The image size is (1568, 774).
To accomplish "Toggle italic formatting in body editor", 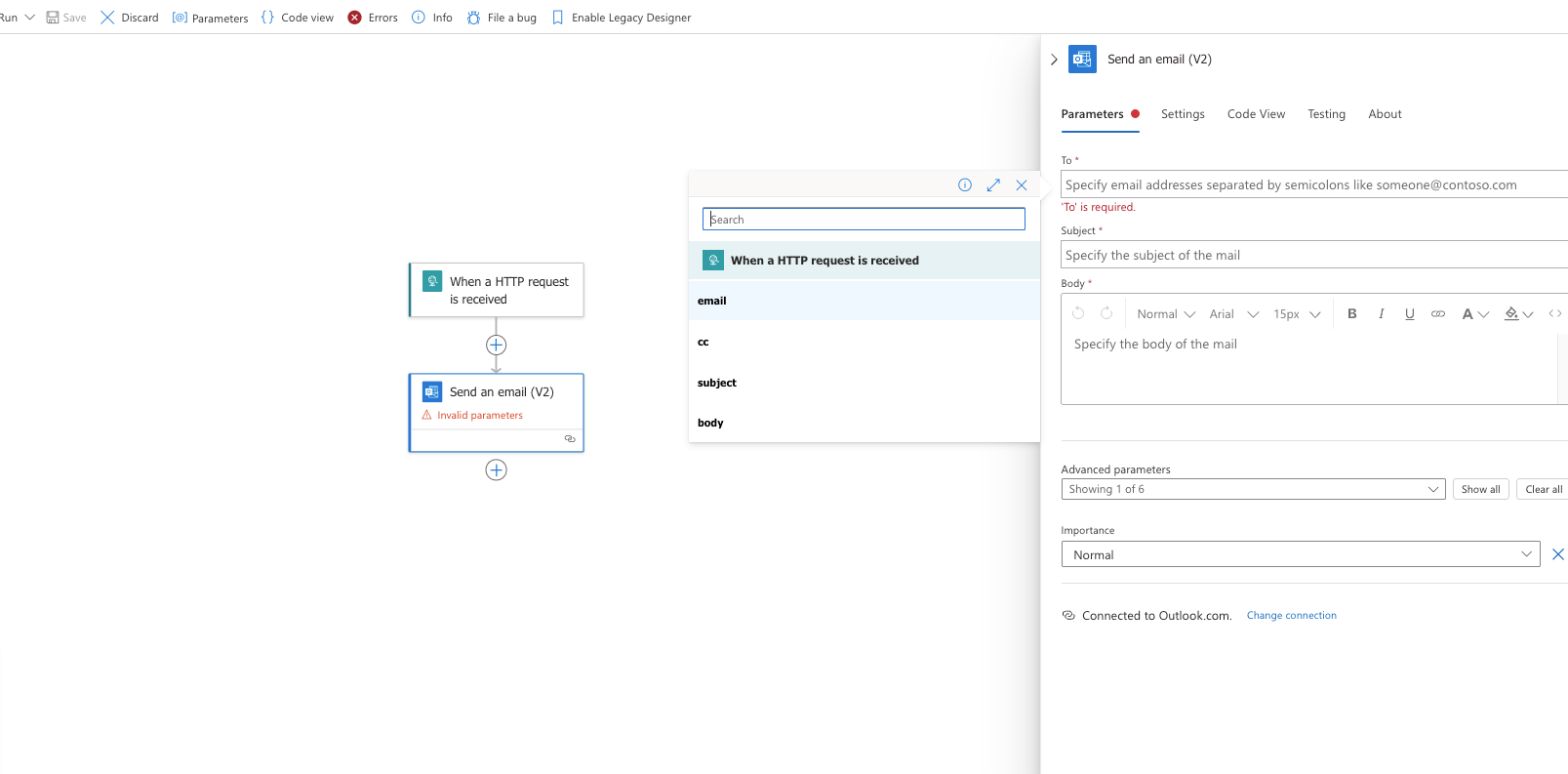I will point(1381,313).
